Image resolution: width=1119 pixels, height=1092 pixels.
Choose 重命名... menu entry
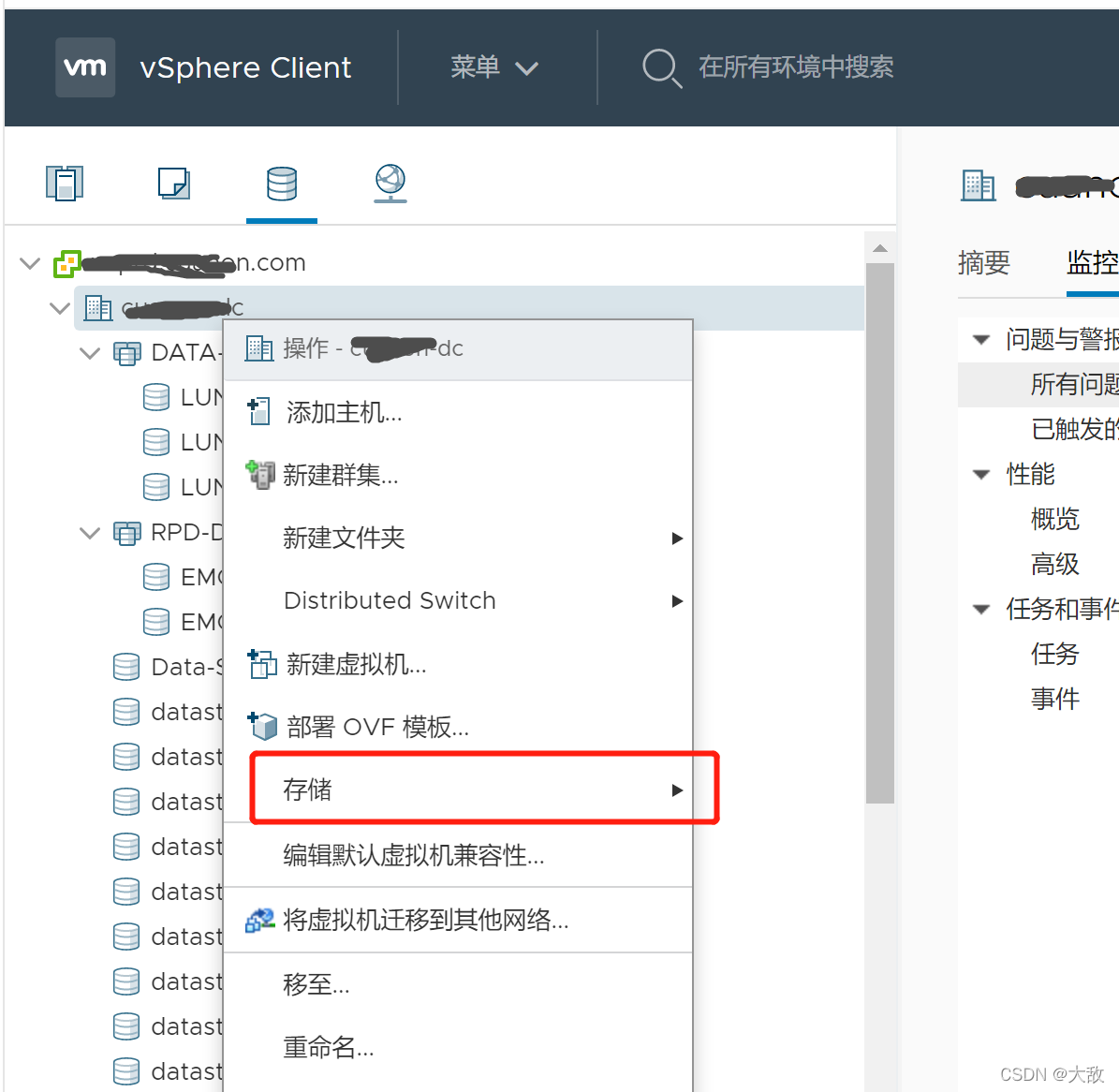click(x=458, y=1047)
